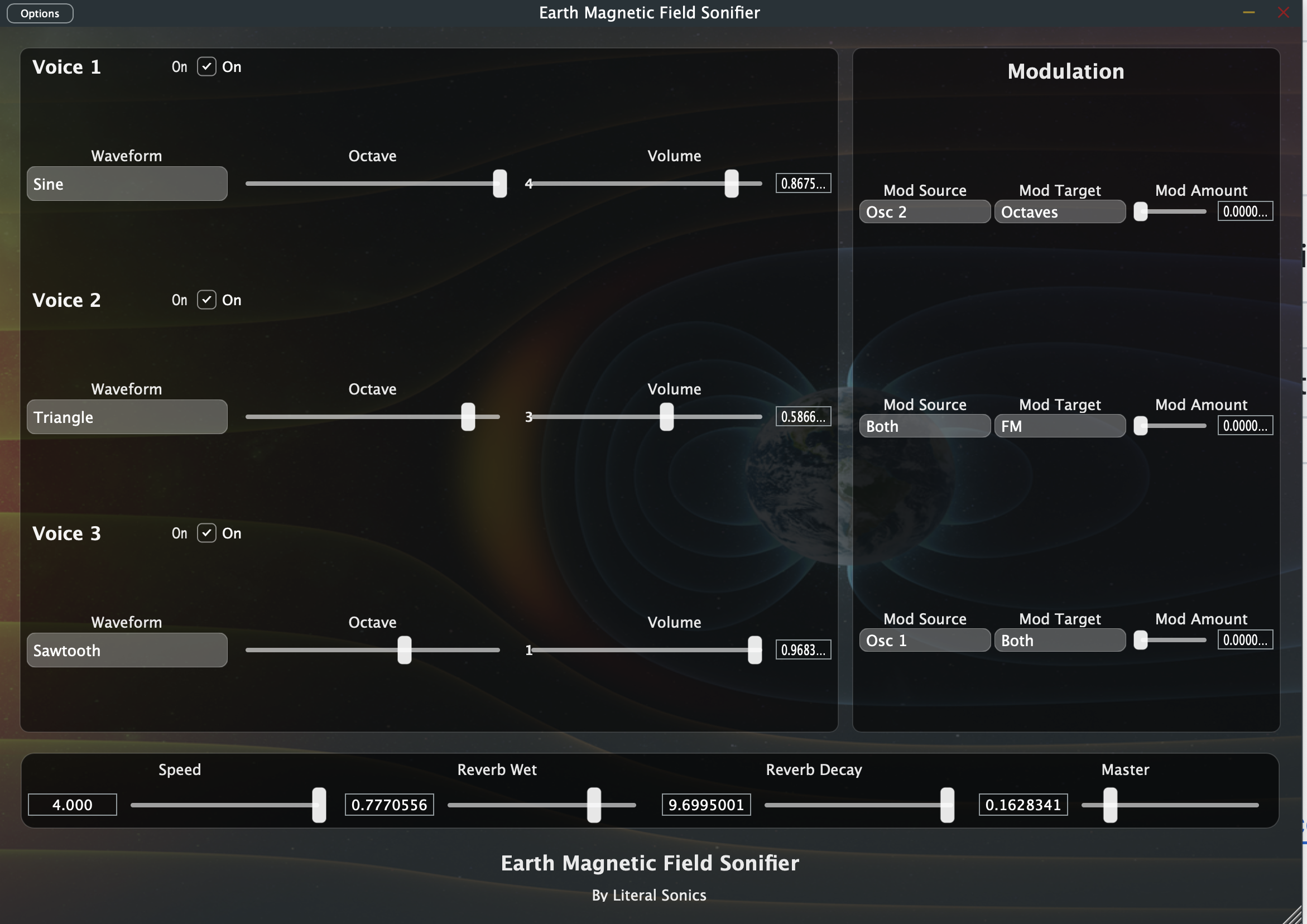Screen dimensions: 1307x924
Task: Uncheck the Voice 3 On checkbox
Action: tap(206, 533)
